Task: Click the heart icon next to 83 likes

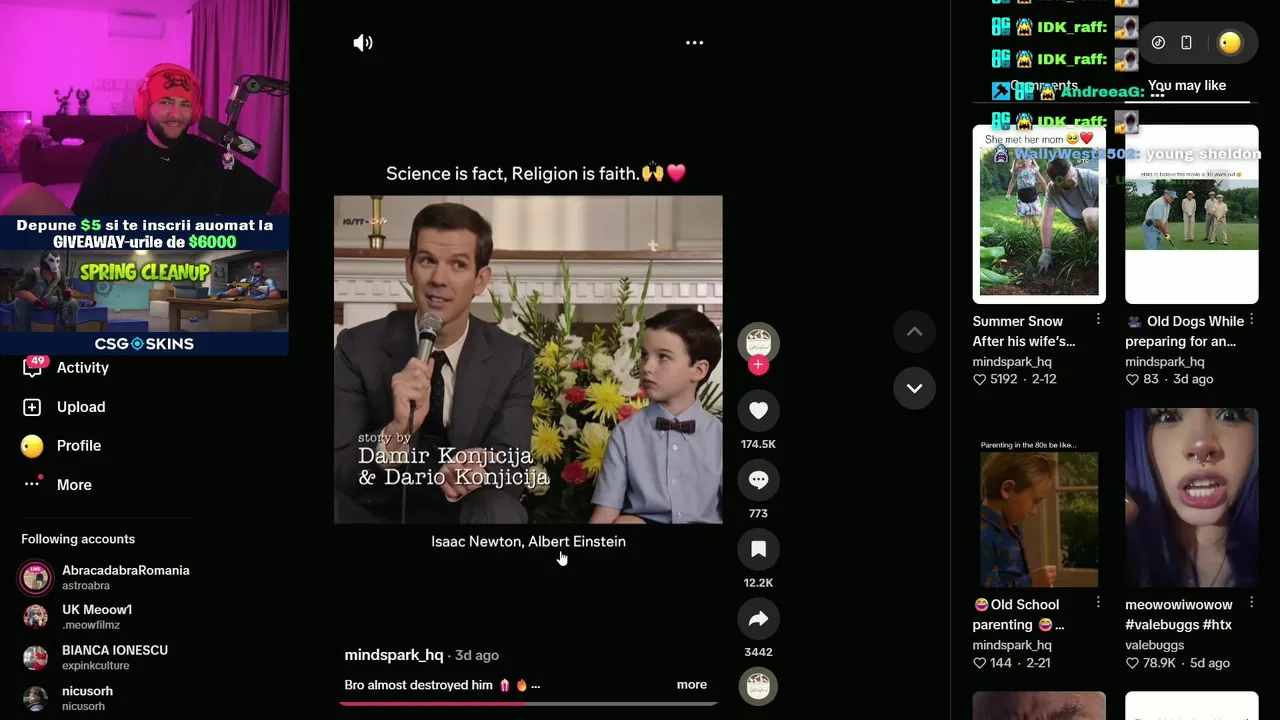Action: [x=1132, y=380]
